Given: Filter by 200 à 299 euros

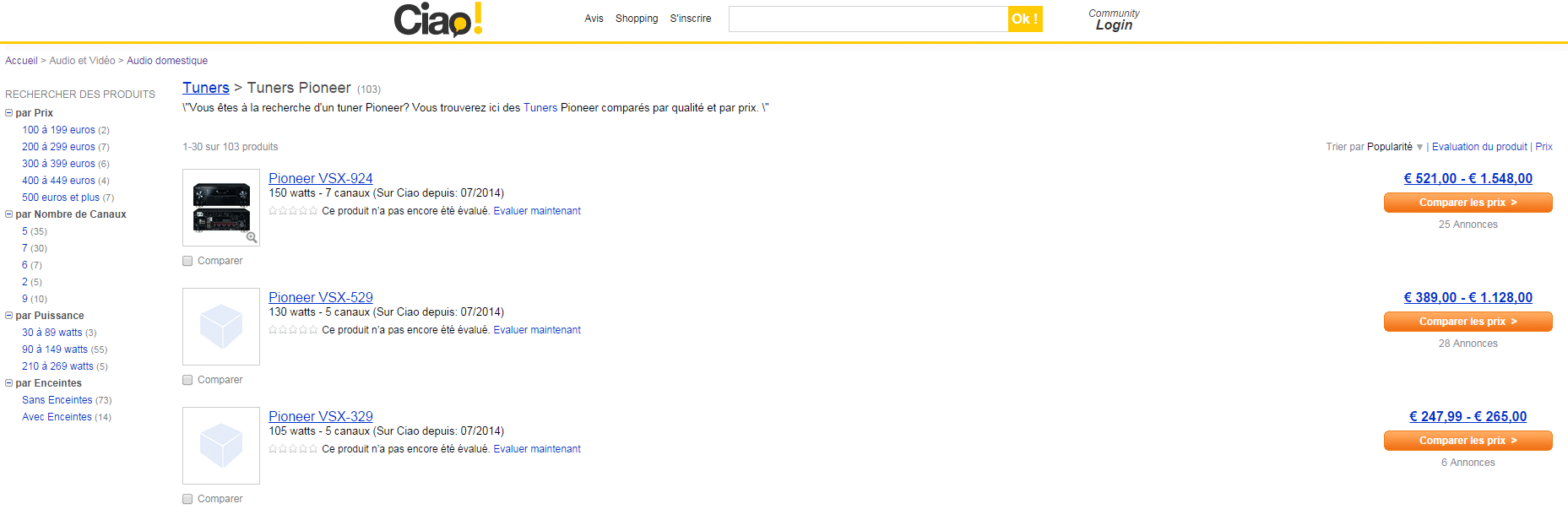Looking at the screenshot, I should click(x=58, y=147).
